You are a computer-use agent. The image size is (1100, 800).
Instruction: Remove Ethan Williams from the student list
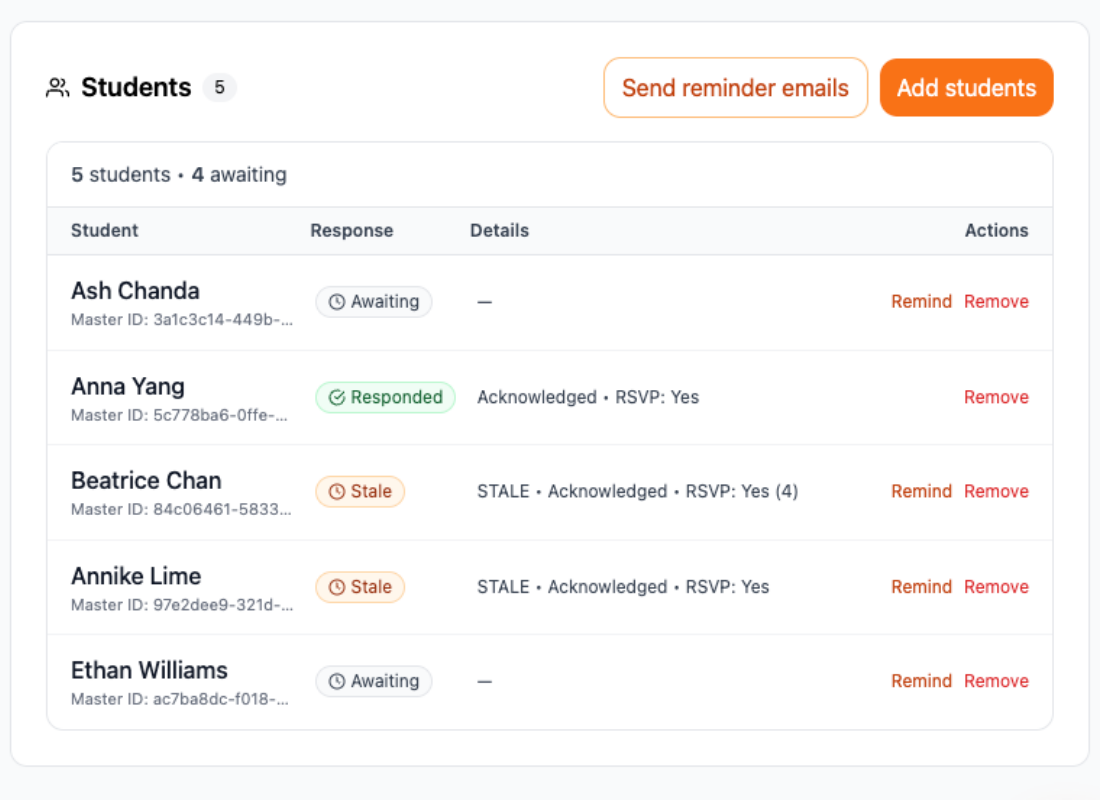coord(996,681)
